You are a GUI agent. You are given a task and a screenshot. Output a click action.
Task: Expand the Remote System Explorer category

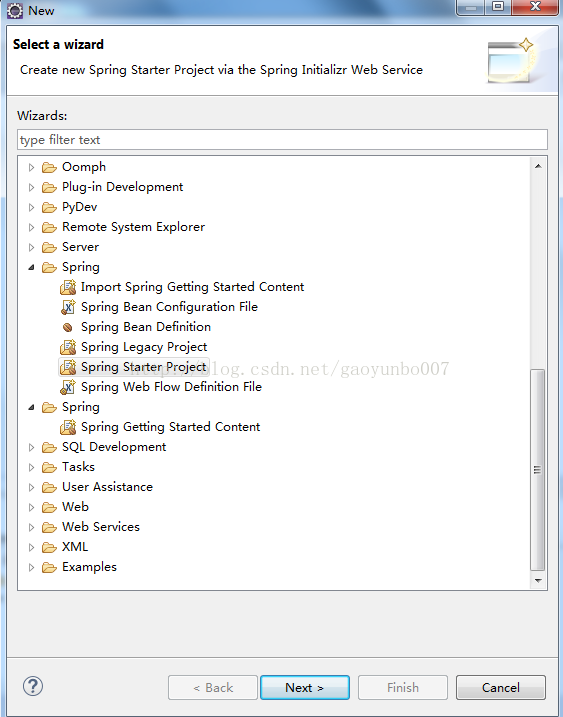[x=31, y=227]
